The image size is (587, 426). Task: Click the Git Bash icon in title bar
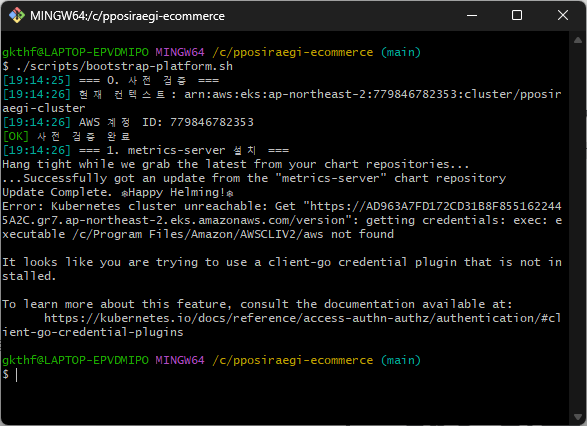pos(17,16)
